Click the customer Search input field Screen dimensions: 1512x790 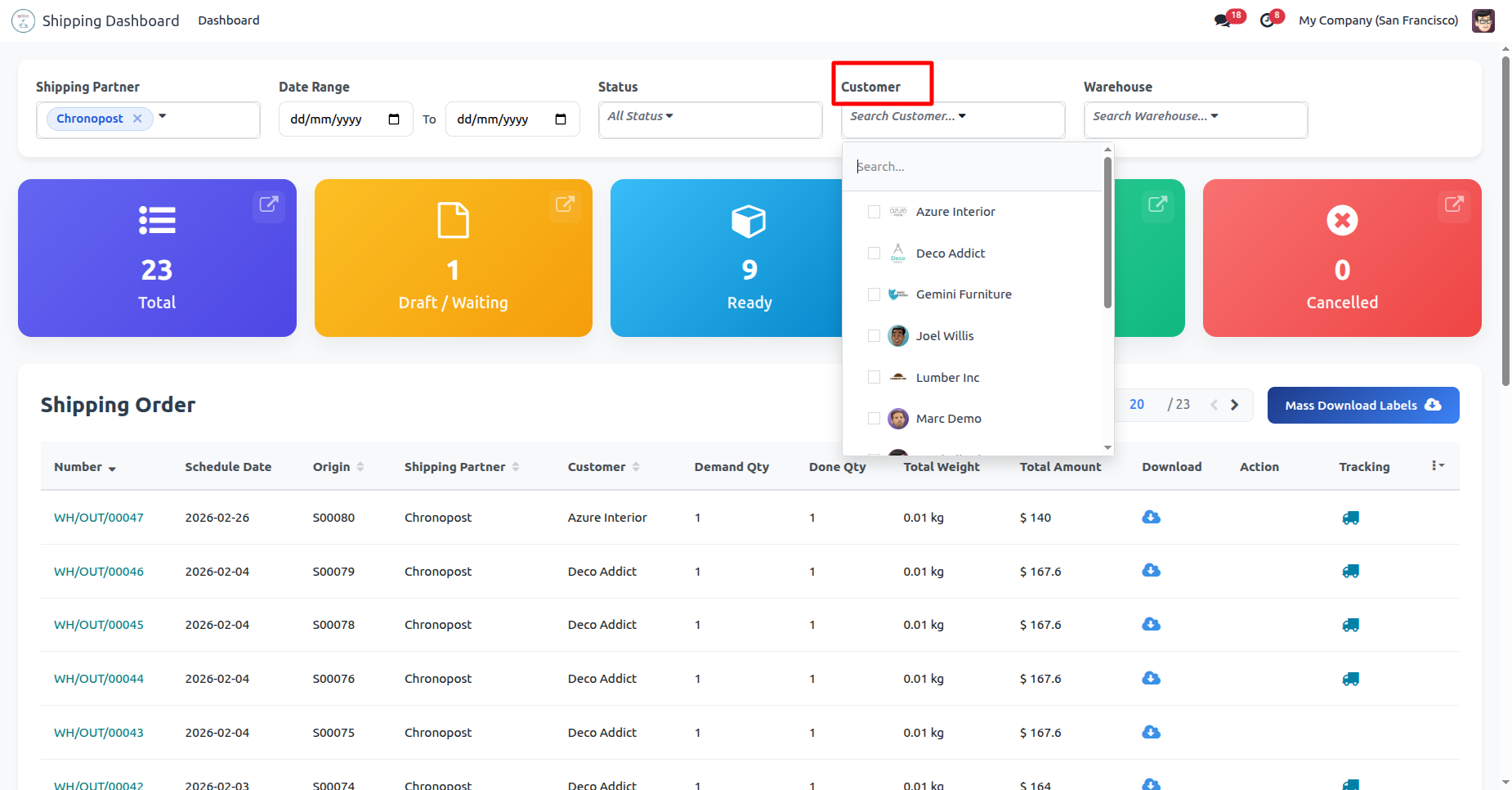point(973,167)
